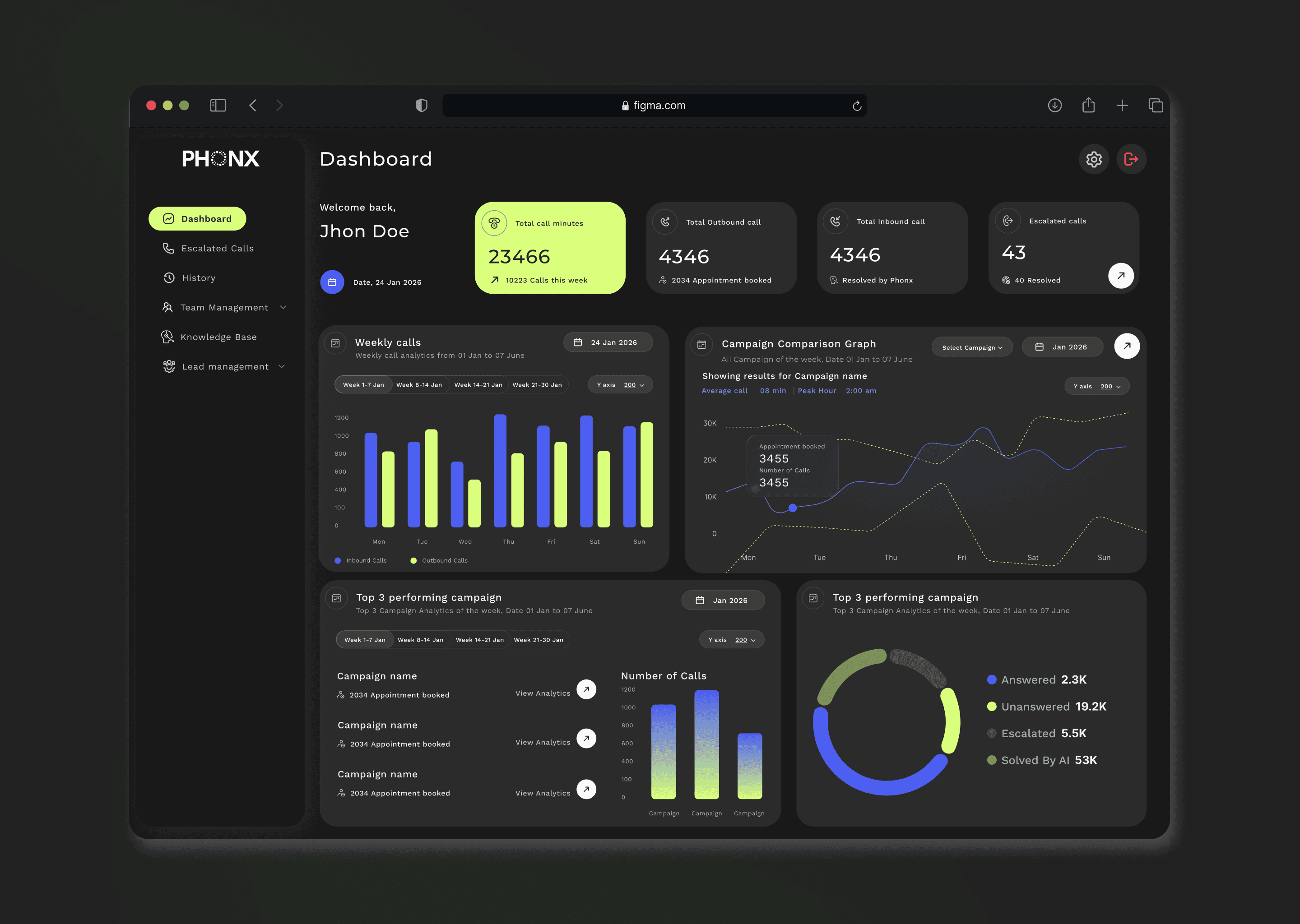This screenshot has height=924, width=1300.
Task: Open 24 Jan 2026 date picker
Action: coord(608,342)
